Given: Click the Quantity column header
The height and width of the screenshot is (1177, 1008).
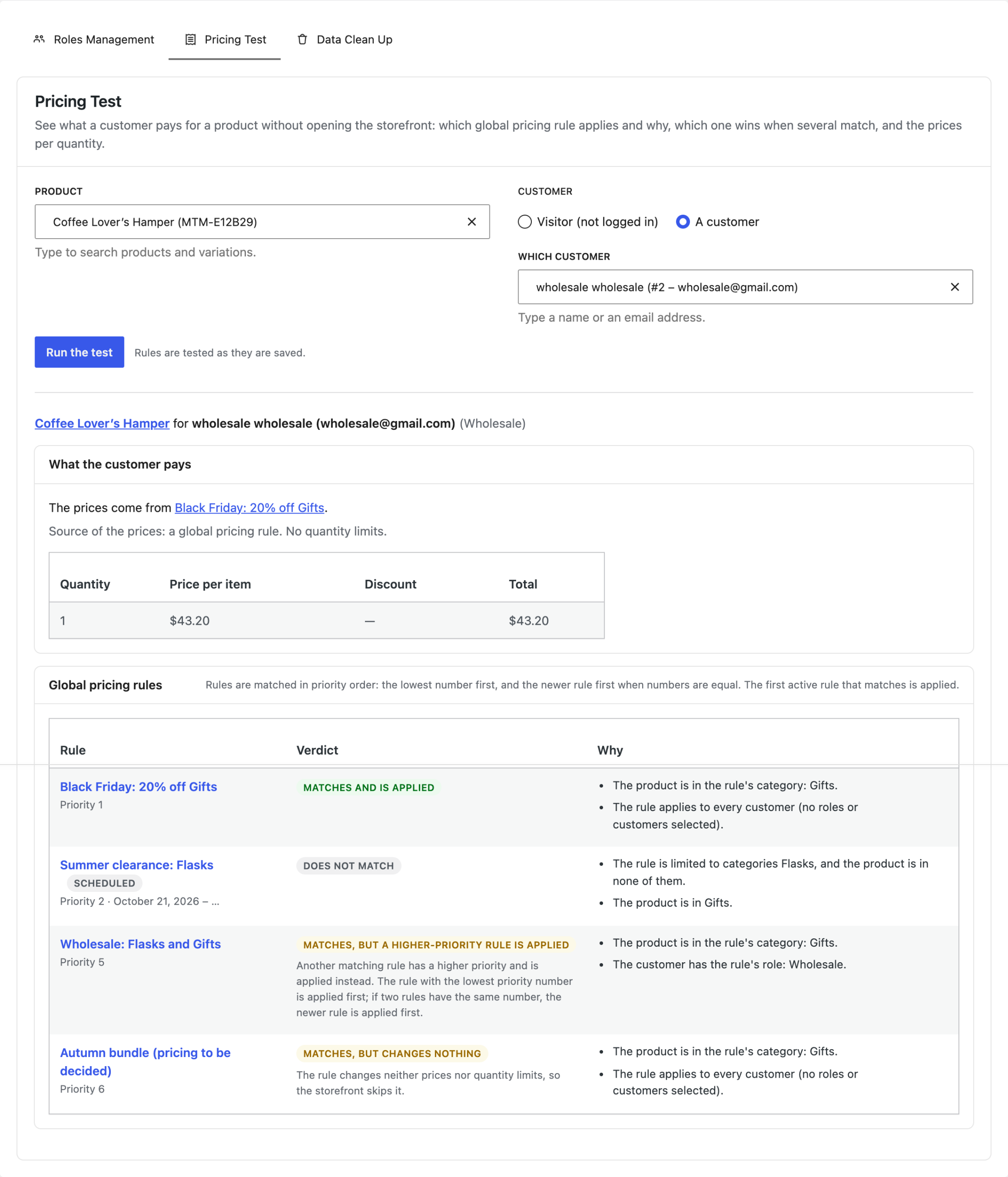Looking at the screenshot, I should point(85,584).
